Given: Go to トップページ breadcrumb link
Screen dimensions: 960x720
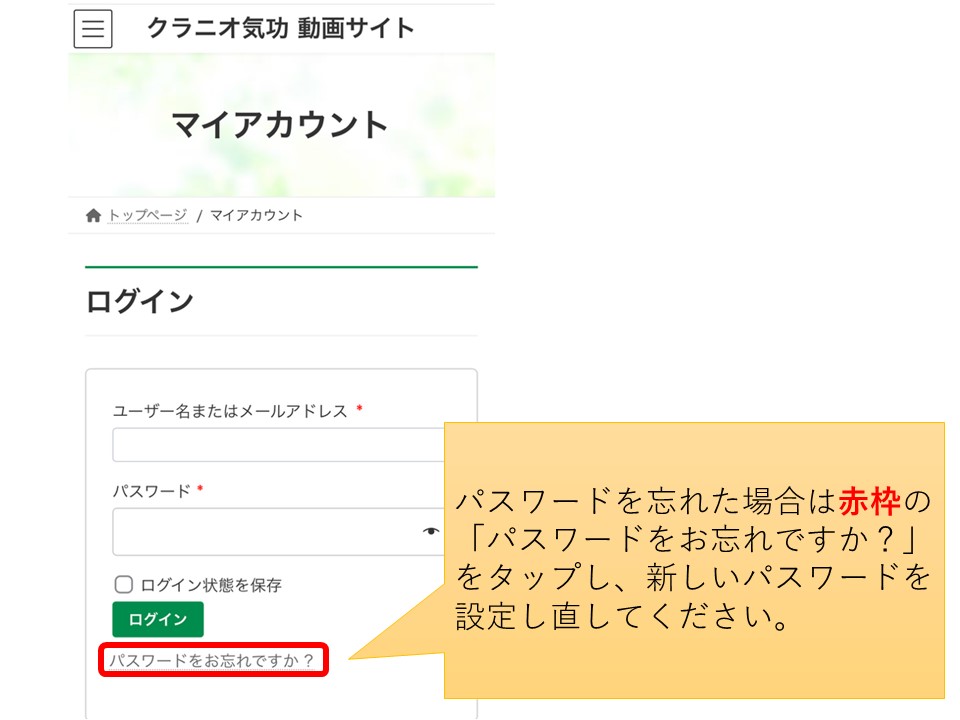Looking at the screenshot, I should [148, 216].
